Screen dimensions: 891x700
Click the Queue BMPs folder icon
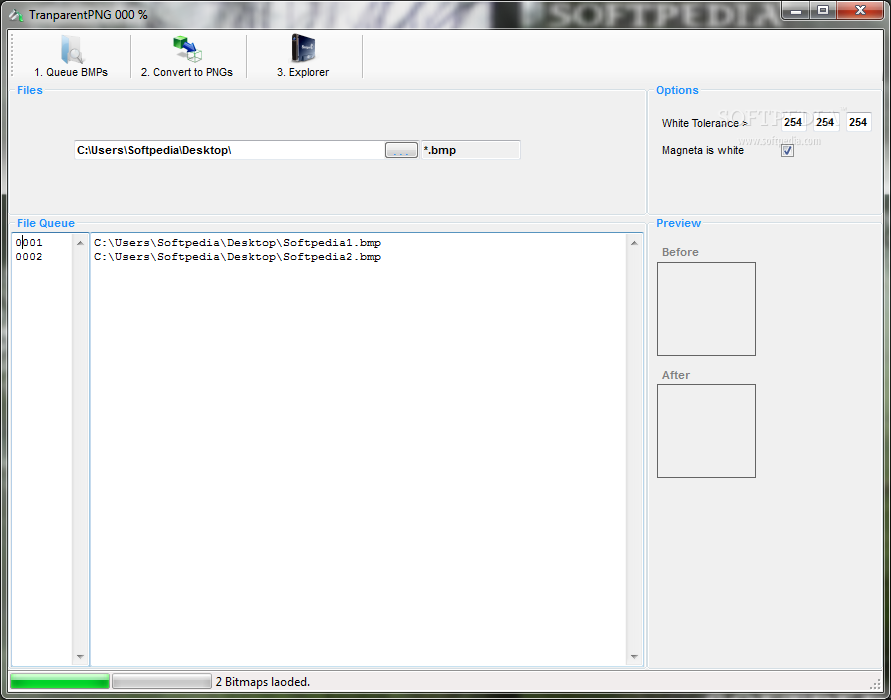point(72,49)
